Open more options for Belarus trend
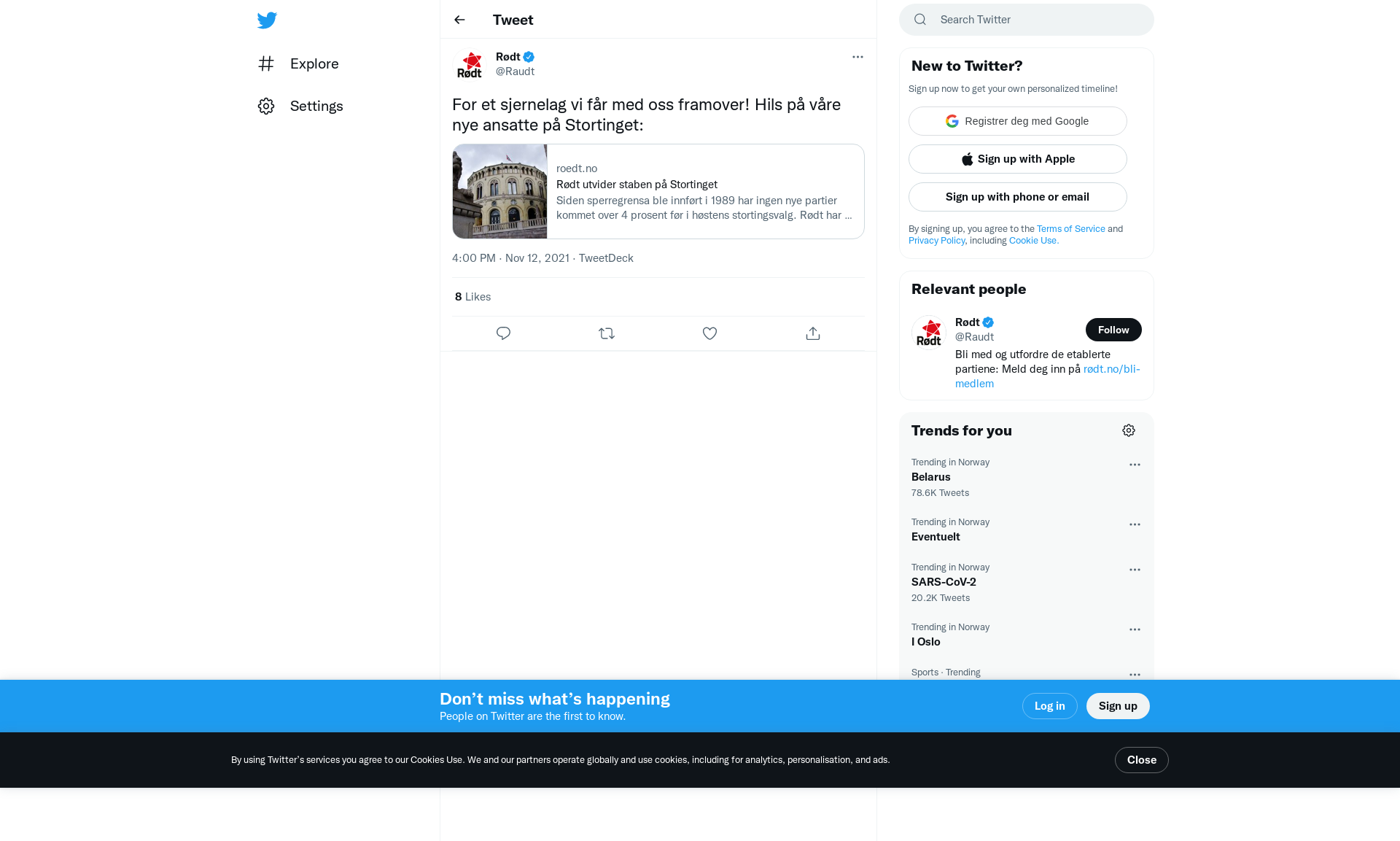This screenshot has height=841, width=1400. pyautogui.click(x=1135, y=465)
